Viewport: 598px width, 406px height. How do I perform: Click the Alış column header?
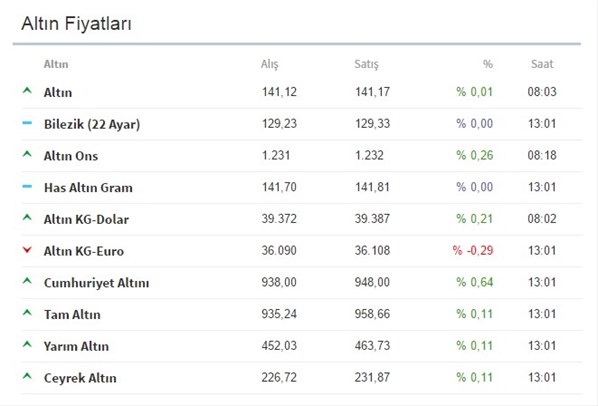[270, 64]
